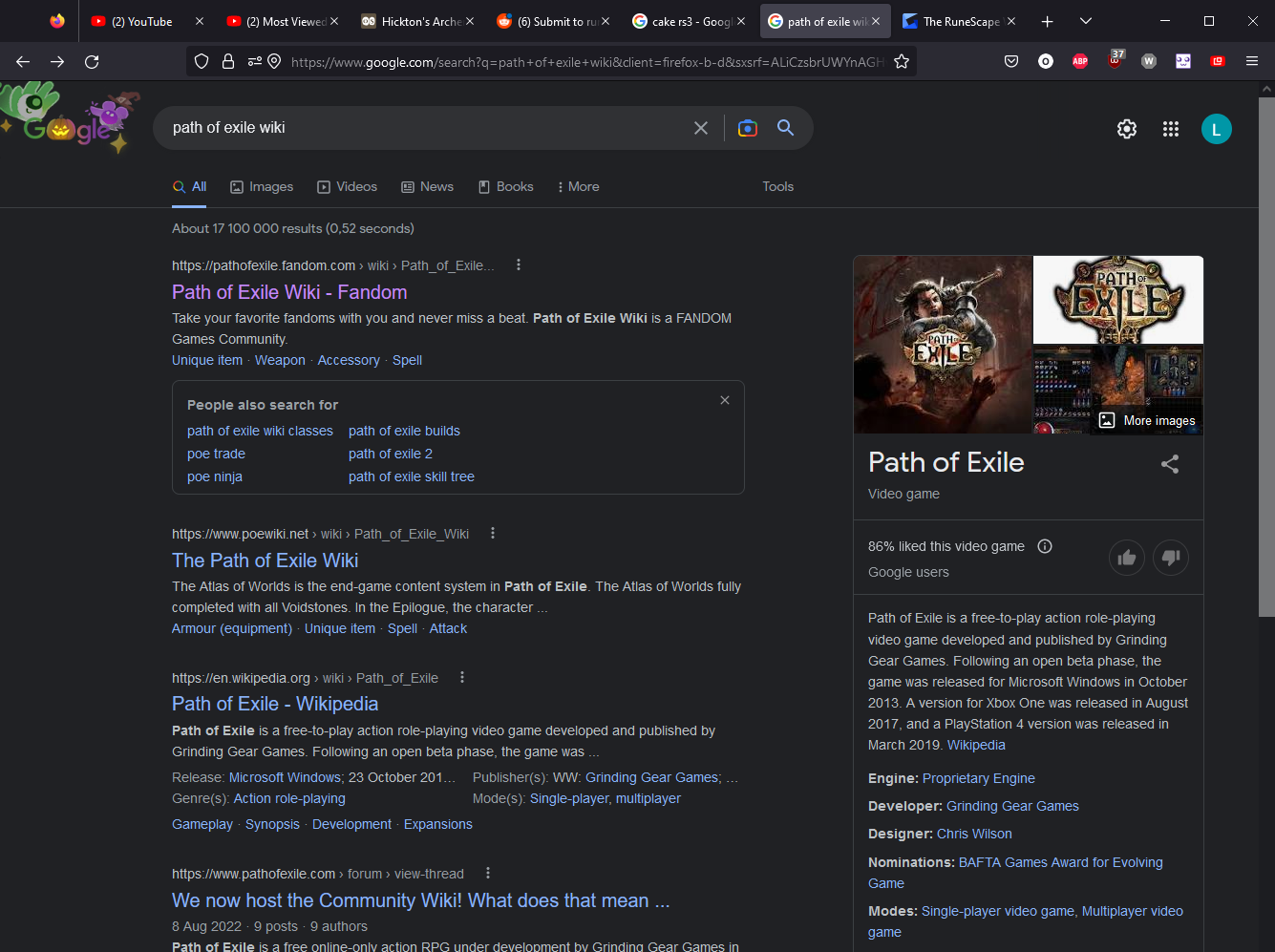The image size is (1275, 952).
Task: Switch to the Books results tab
Action: 505,187
